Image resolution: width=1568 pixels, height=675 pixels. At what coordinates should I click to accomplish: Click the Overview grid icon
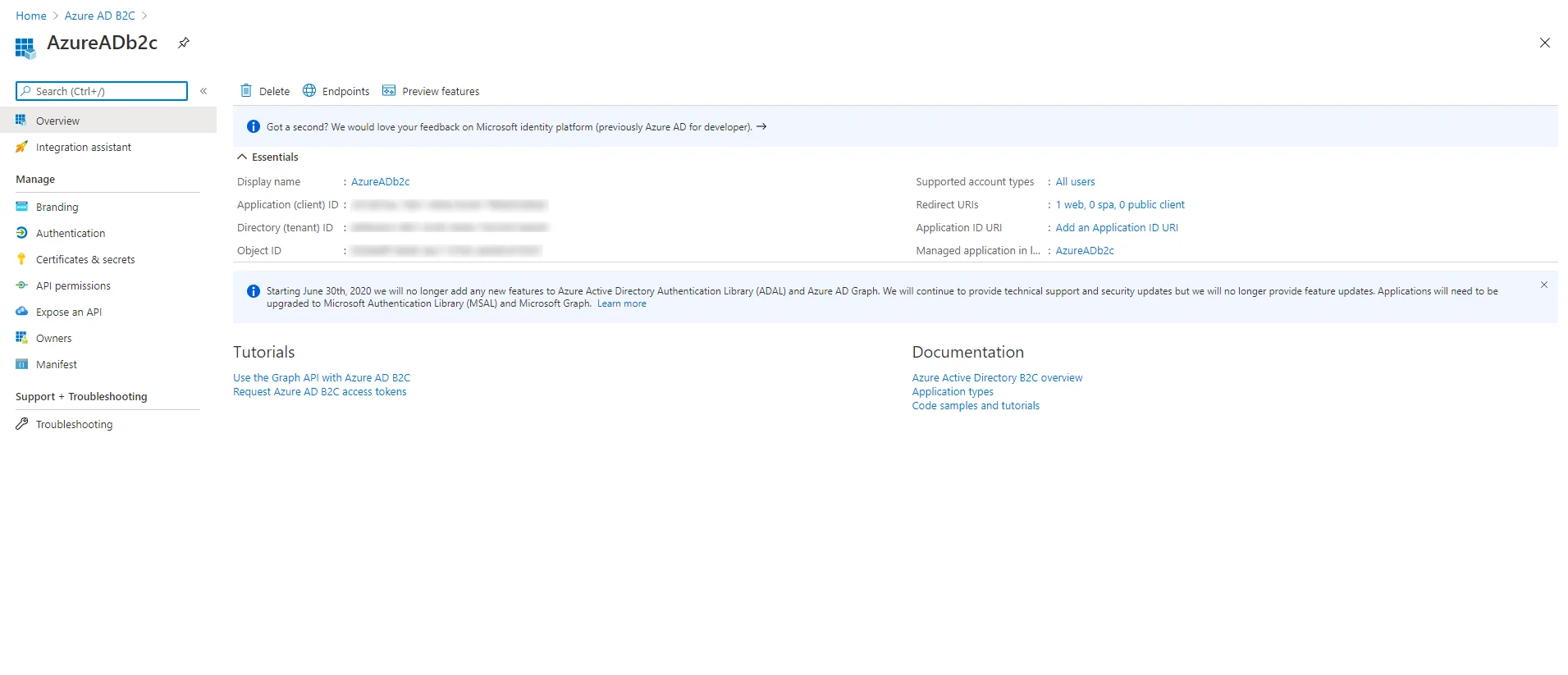[x=21, y=121]
